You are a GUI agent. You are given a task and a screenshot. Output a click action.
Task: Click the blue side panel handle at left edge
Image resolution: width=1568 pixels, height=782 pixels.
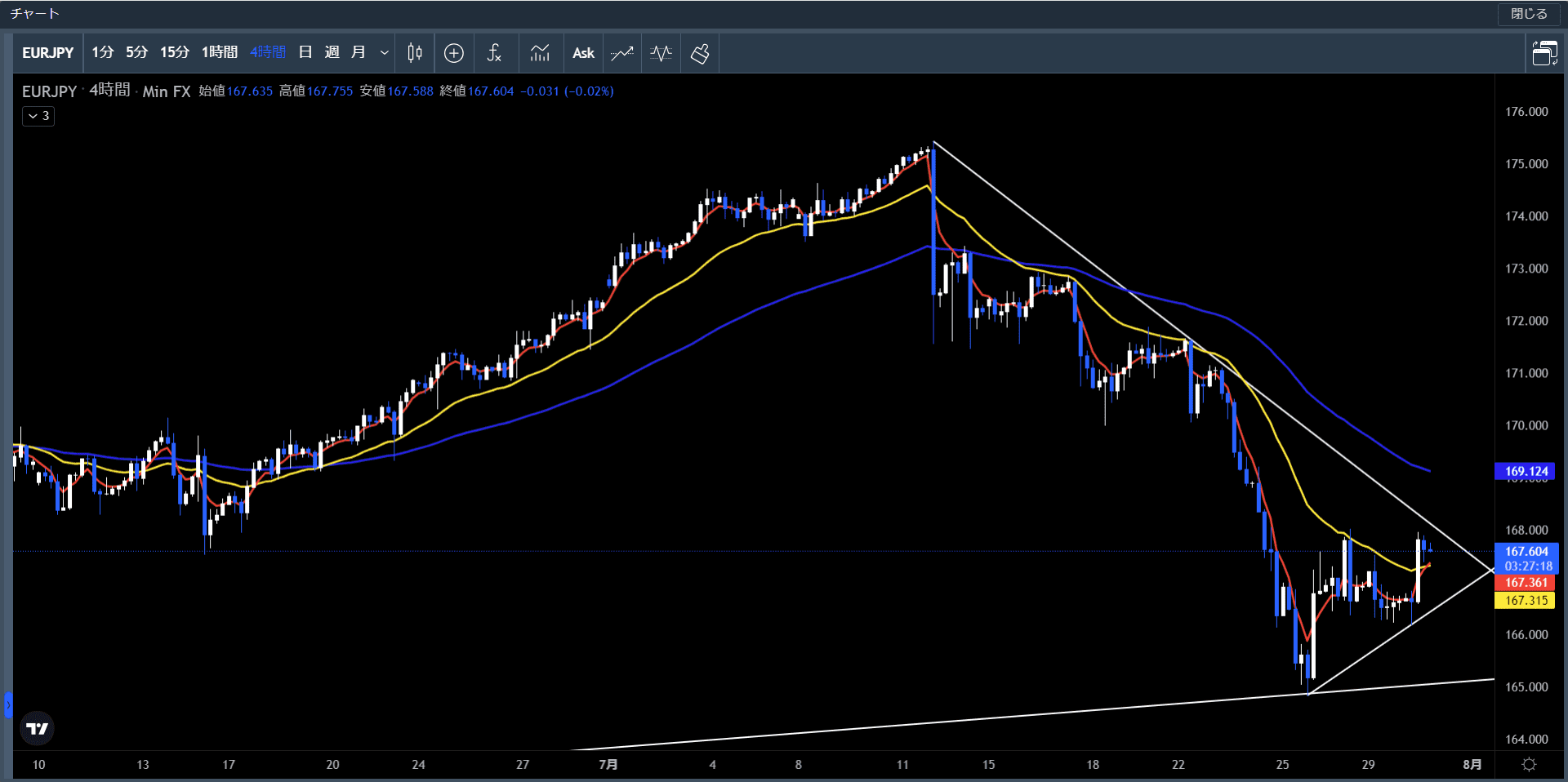(x=8, y=704)
